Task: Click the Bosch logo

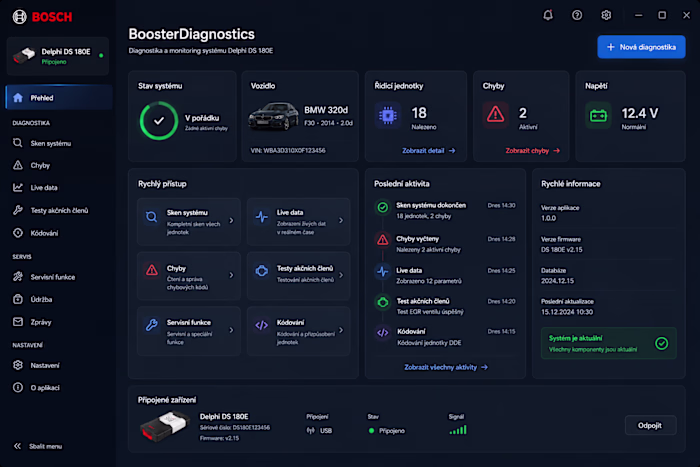Action: pos(42,17)
